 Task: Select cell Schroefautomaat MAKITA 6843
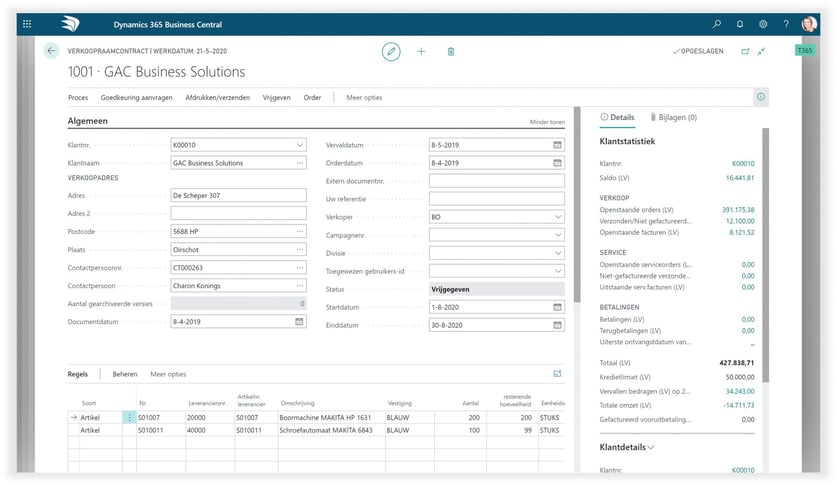click(331, 430)
